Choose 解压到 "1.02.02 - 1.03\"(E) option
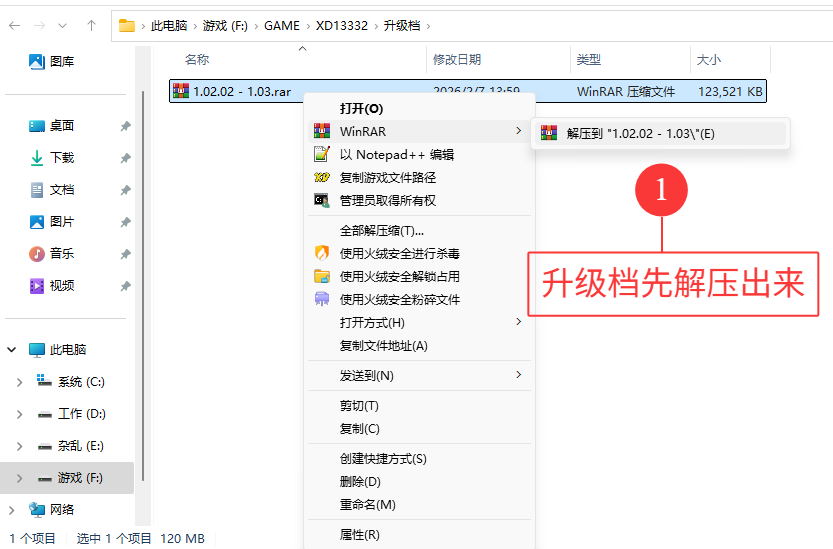The width and height of the screenshot is (833, 549). [640, 133]
